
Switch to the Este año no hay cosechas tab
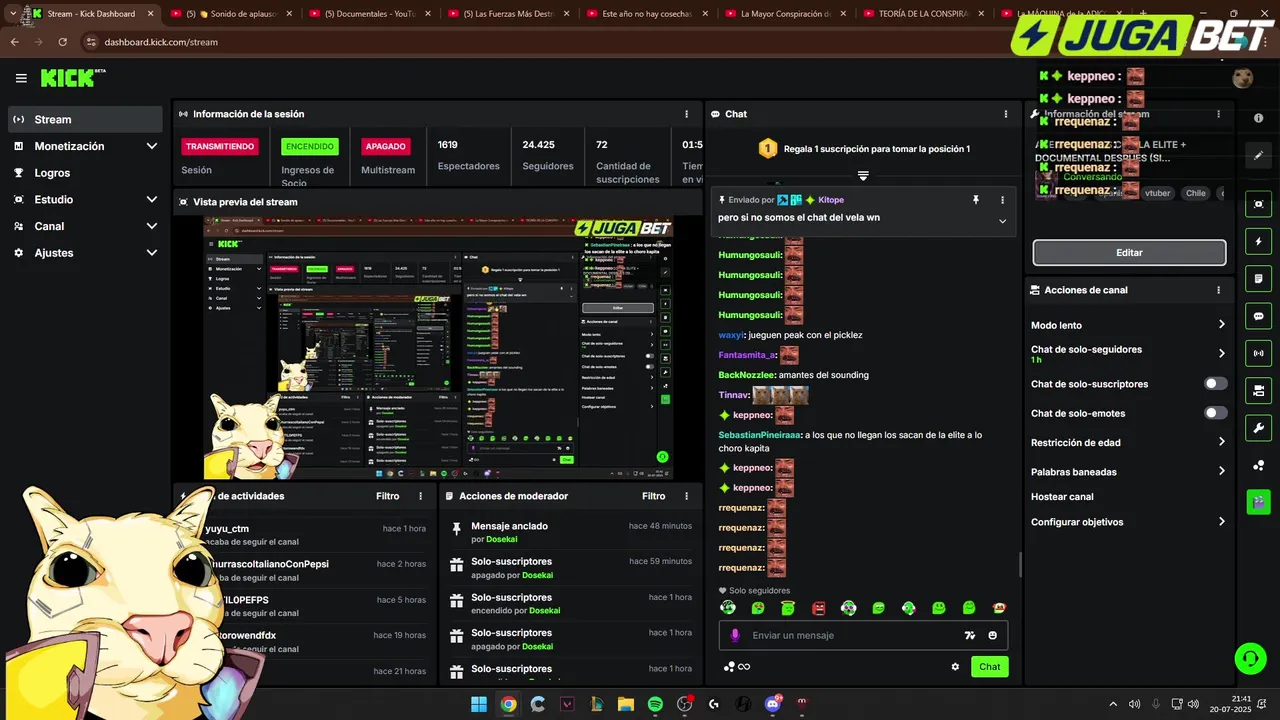pos(647,14)
